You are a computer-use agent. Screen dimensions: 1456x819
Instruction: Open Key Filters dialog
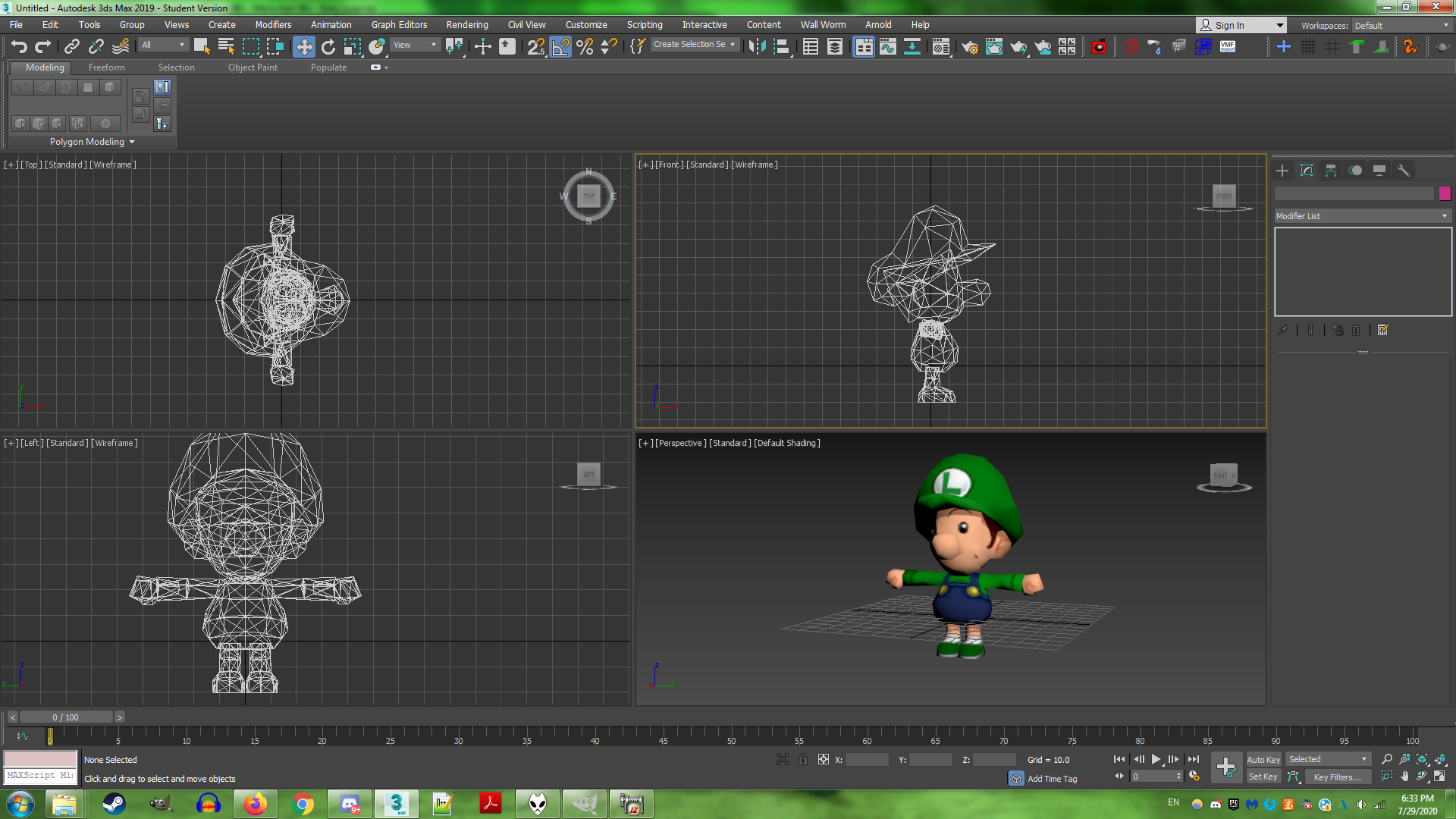click(1337, 777)
